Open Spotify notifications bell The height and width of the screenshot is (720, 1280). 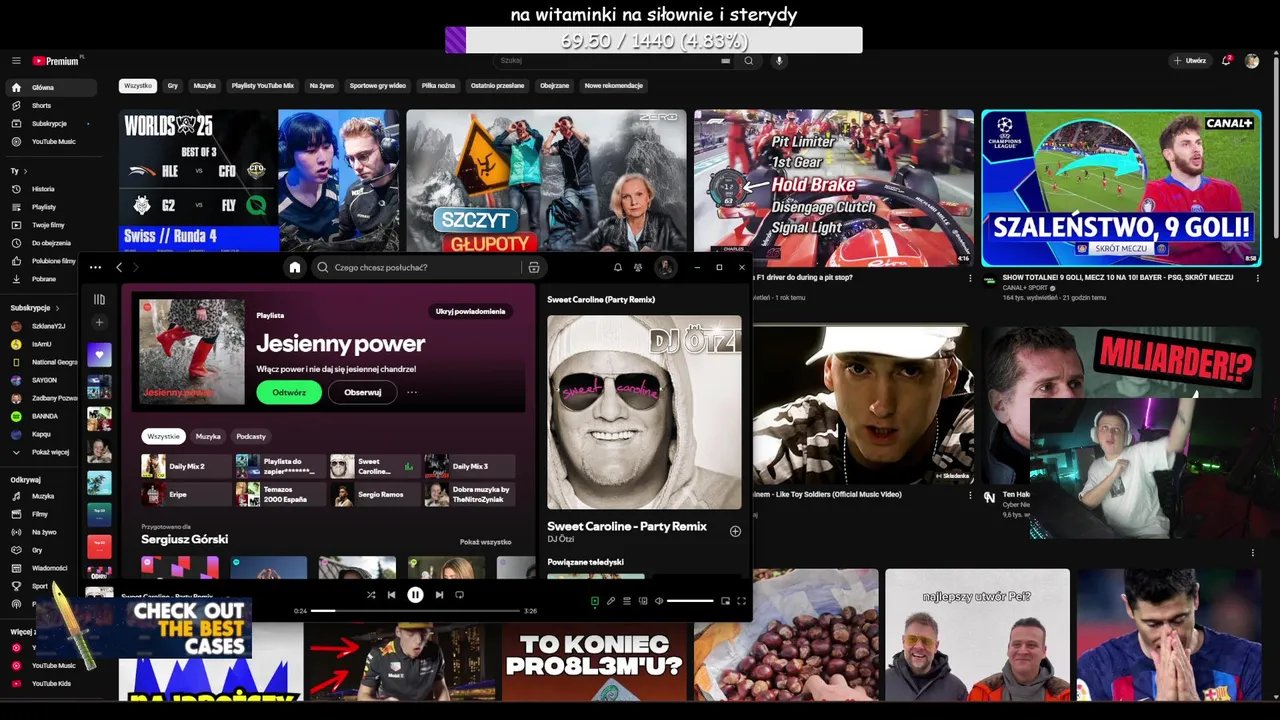click(x=617, y=267)
